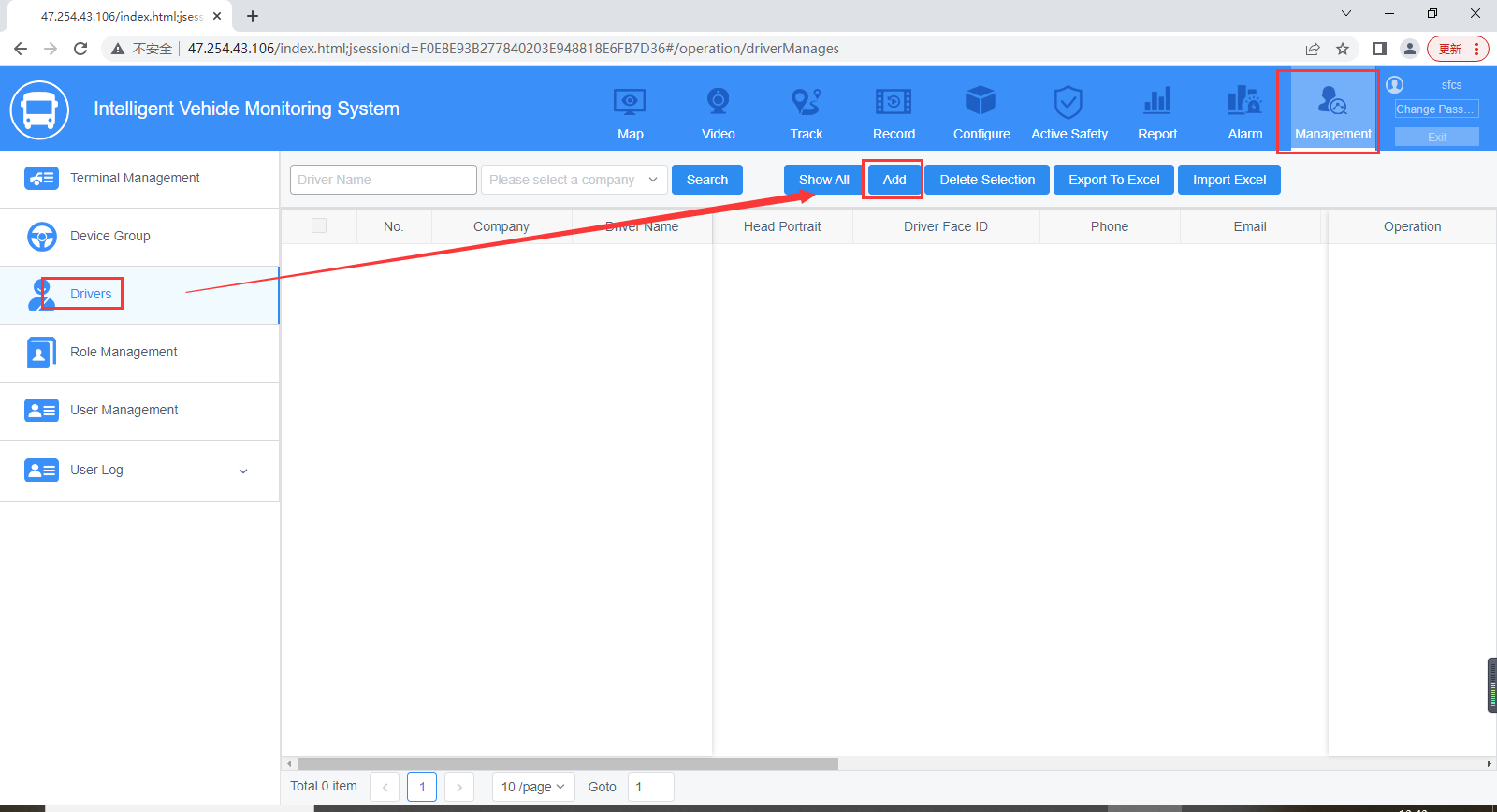Screen dimensions: 1497x812
Task: Click Add to create driver
Action: coord(894,180)
